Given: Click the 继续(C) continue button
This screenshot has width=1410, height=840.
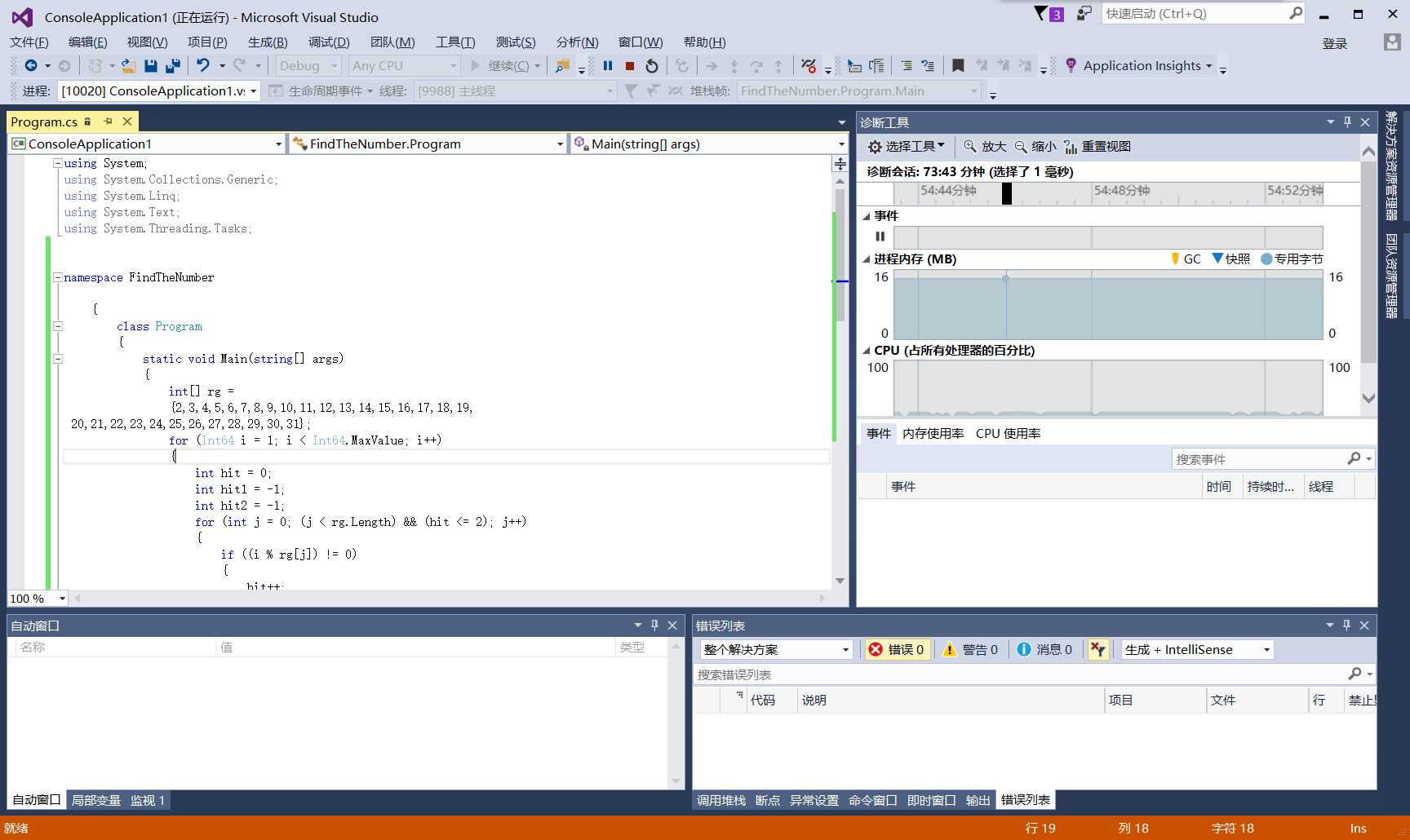Looking at the screenshot, I should click(499, 66).
